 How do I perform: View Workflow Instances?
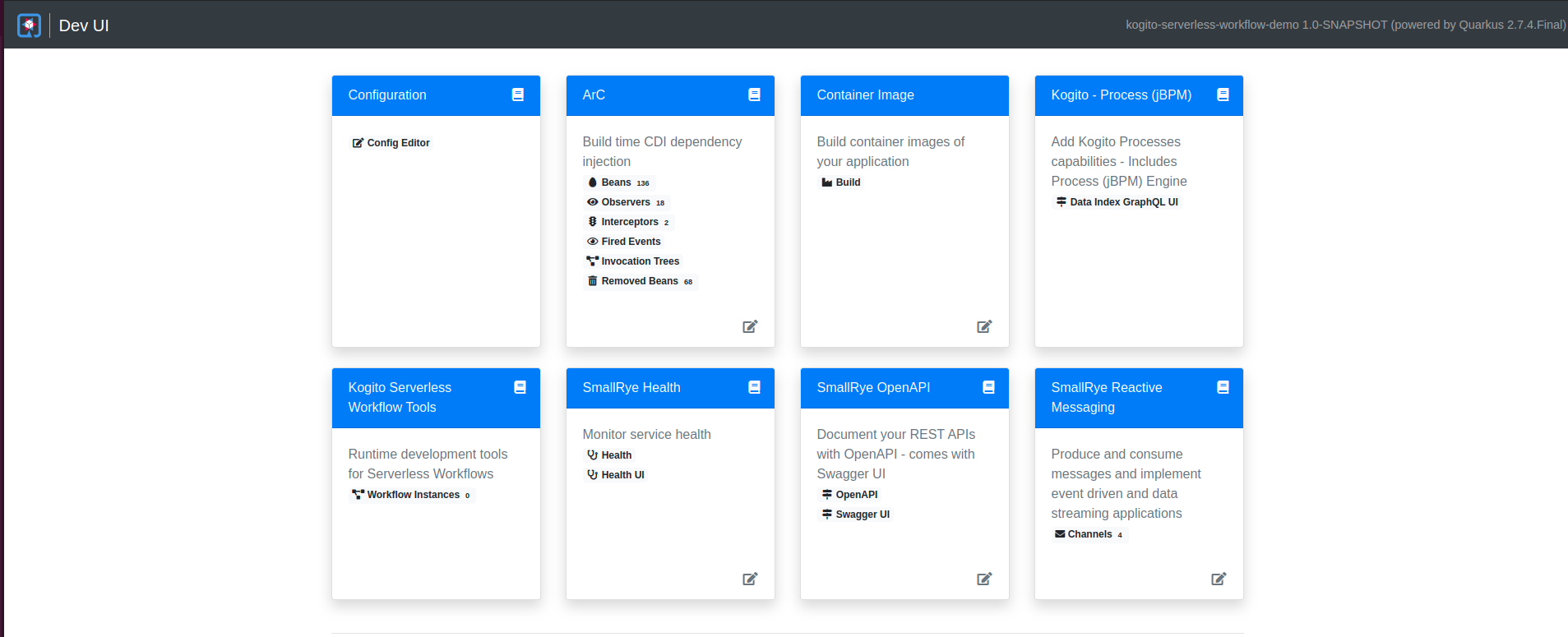pyautogui.click(x=411, y=495)
